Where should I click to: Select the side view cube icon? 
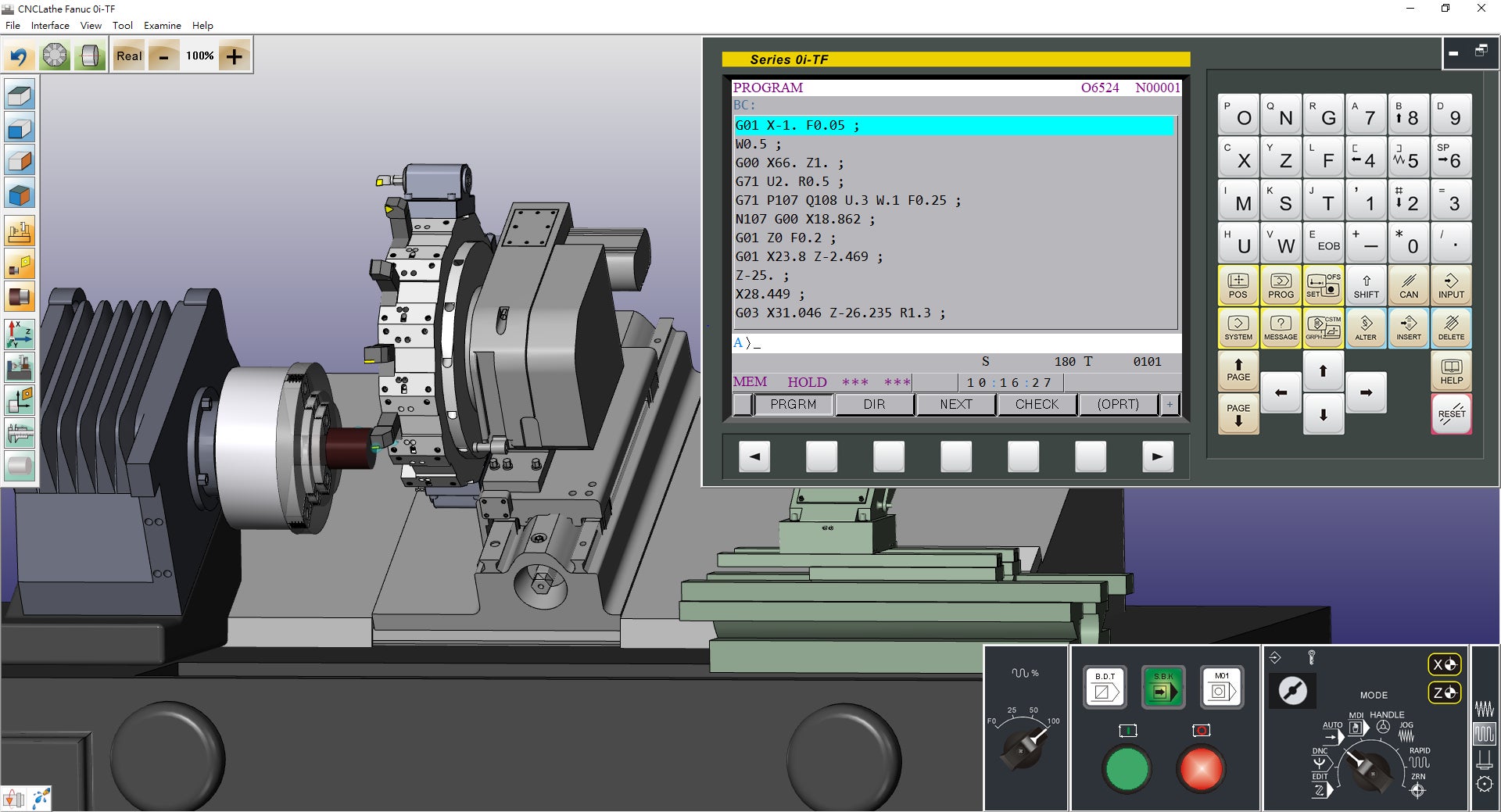(20, 162)
